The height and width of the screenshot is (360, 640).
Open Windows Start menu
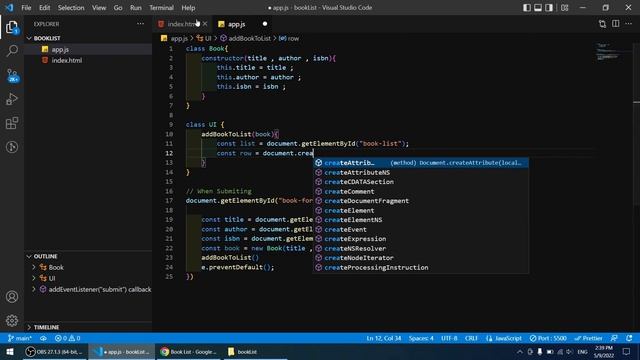pyautogui.click(x=10, y=352)
